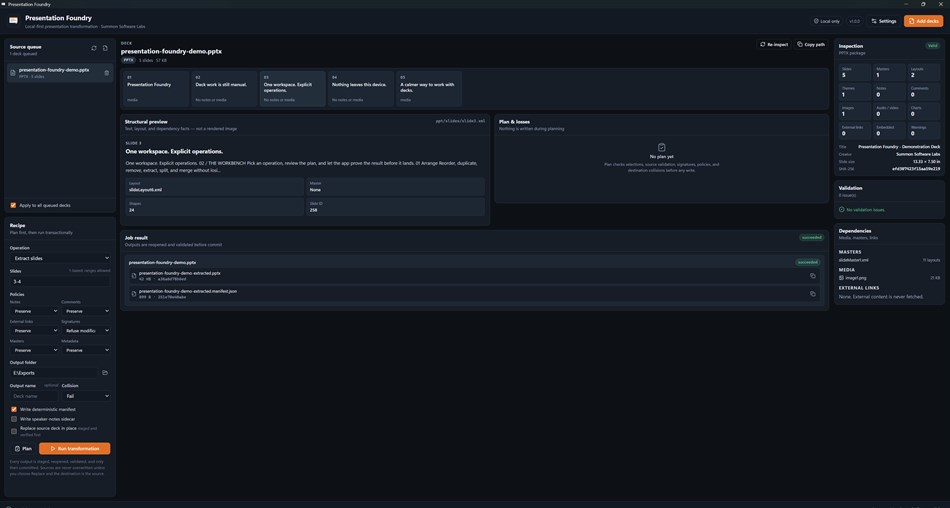
Task: Expand the Collision dropdown set to Fail
Action: [x=86, y=396]
